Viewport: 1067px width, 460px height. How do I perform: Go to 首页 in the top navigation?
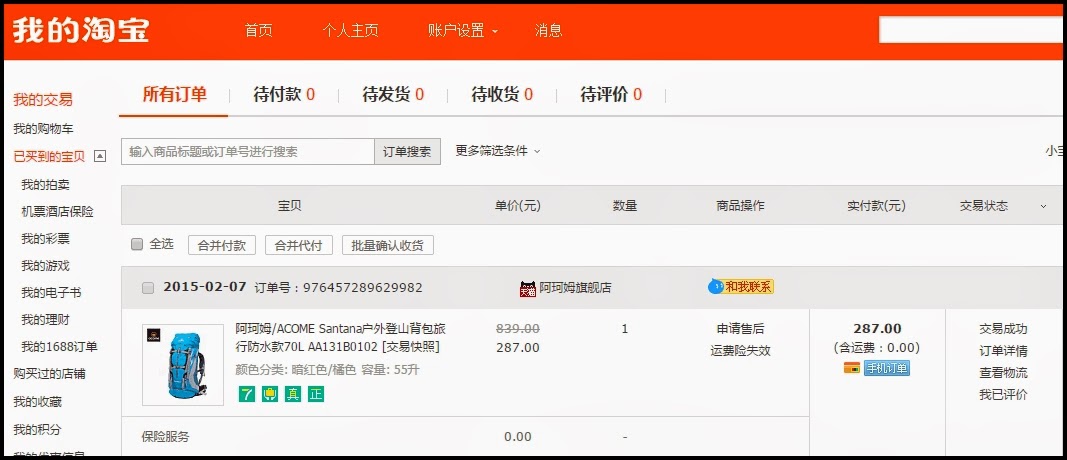(x=259, y=31)
